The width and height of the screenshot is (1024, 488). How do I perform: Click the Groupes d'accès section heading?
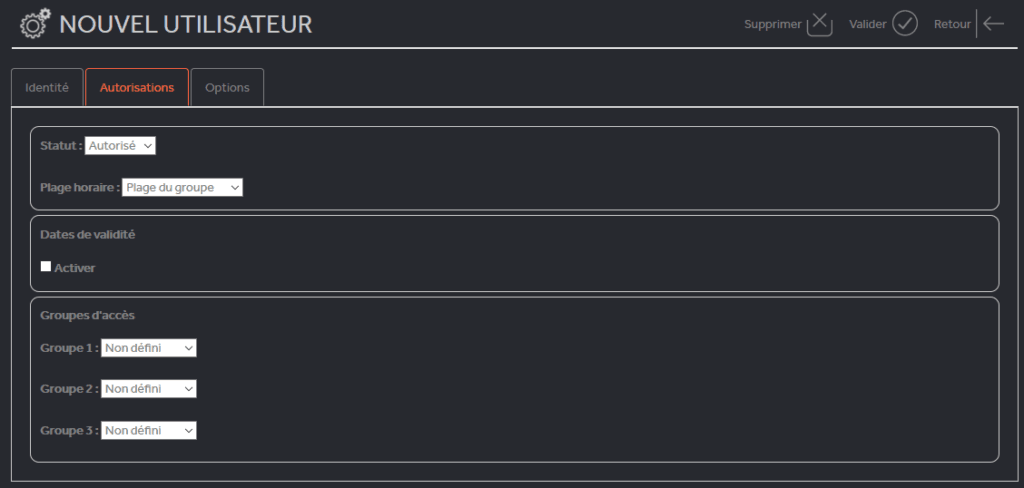[88, 315]
